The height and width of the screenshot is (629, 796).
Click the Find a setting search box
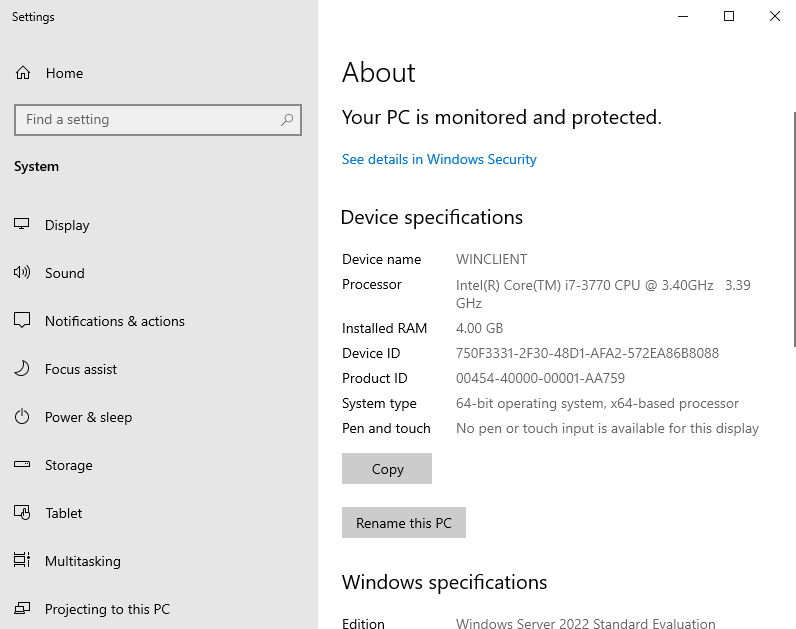click(158, 120)
